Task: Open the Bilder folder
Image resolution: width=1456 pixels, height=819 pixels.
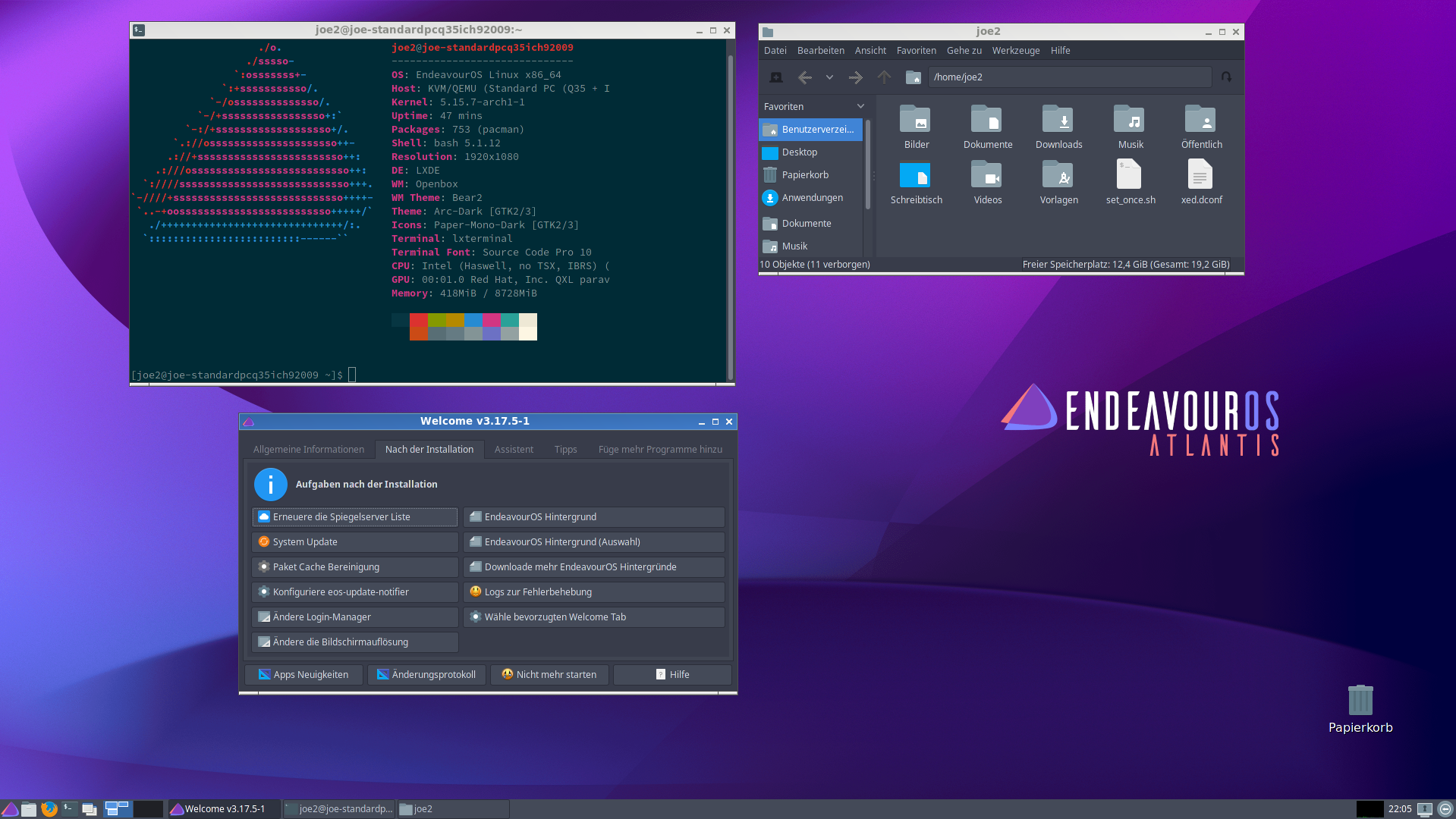Action: point(916,127)
